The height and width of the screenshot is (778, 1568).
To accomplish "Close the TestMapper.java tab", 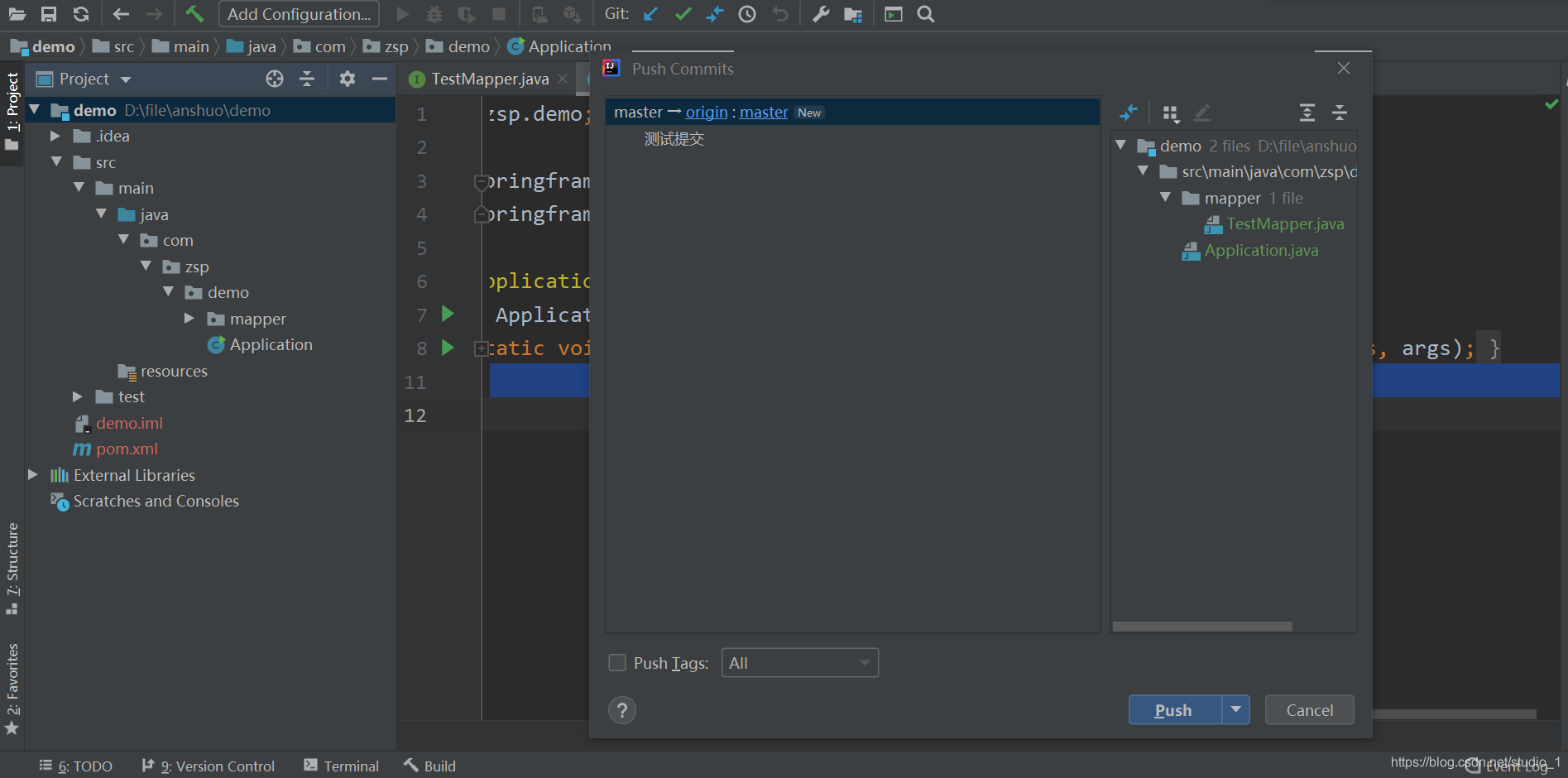I will click(563, 79).
